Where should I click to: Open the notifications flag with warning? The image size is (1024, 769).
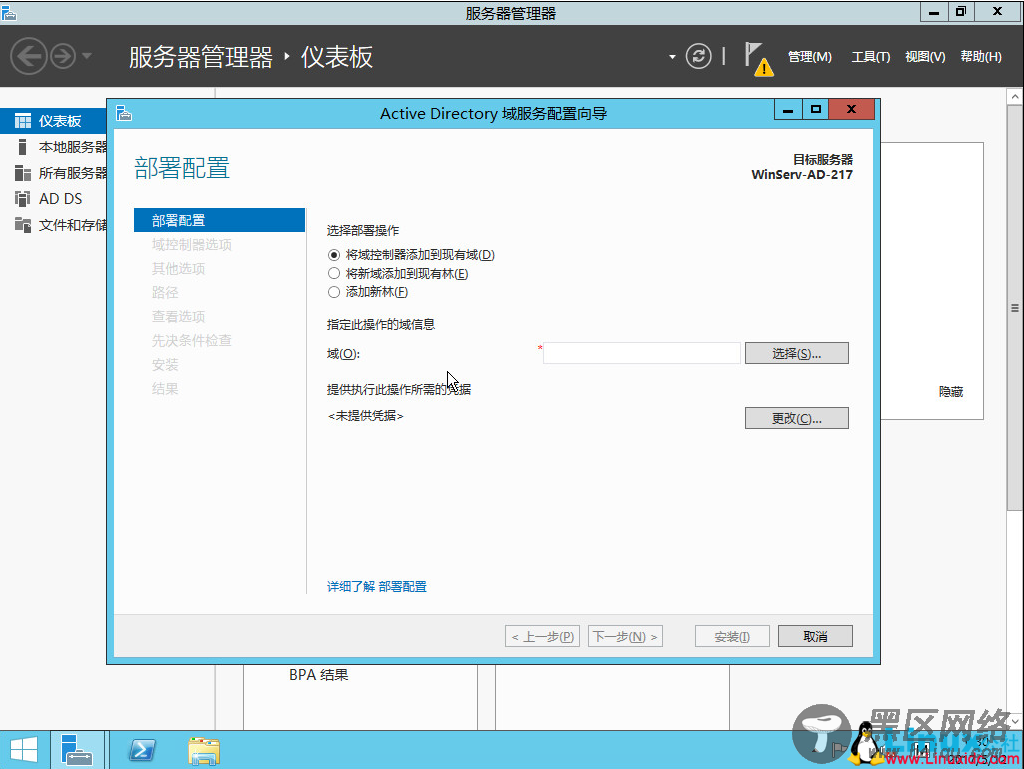[758, 59]
